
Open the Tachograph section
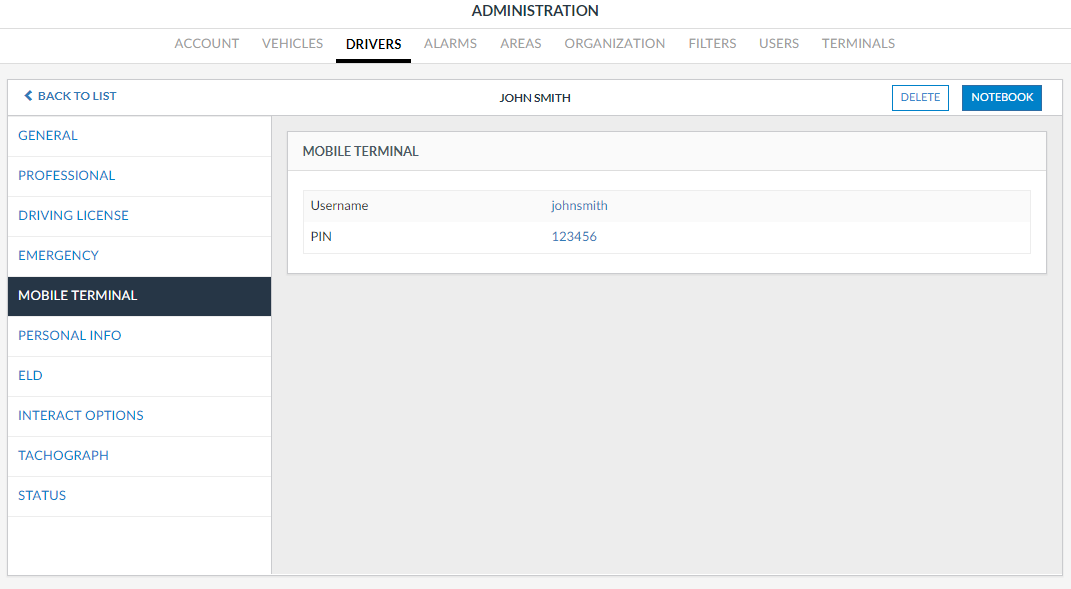tap(63, 456)
